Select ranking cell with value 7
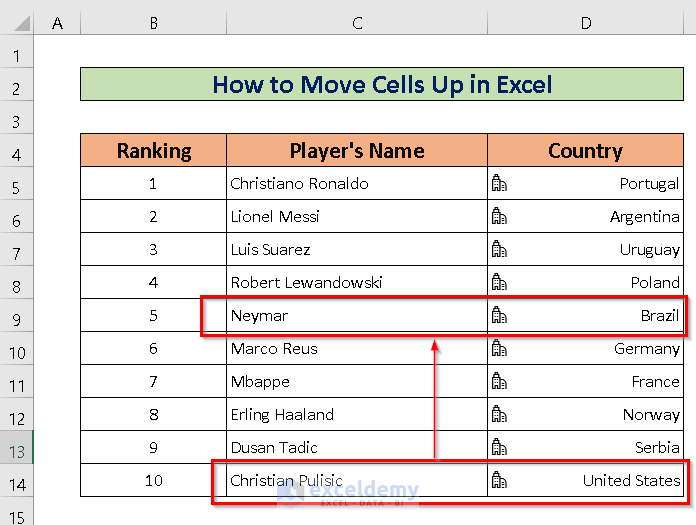The width and height of the screenshot is (696, 525). click(154, 381)
